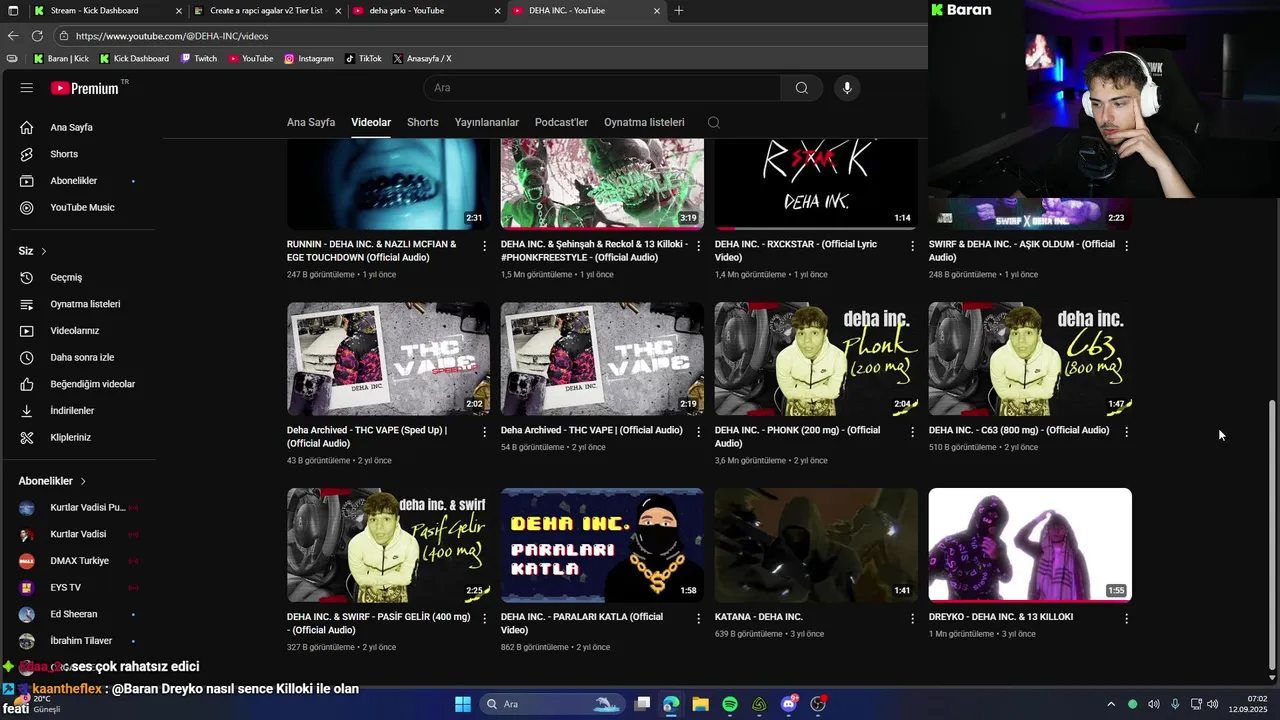Image resolution: width=1280 pixels, height=720 pixels.
Task: Click the search magnifier button
Action: tap(802, 88)
